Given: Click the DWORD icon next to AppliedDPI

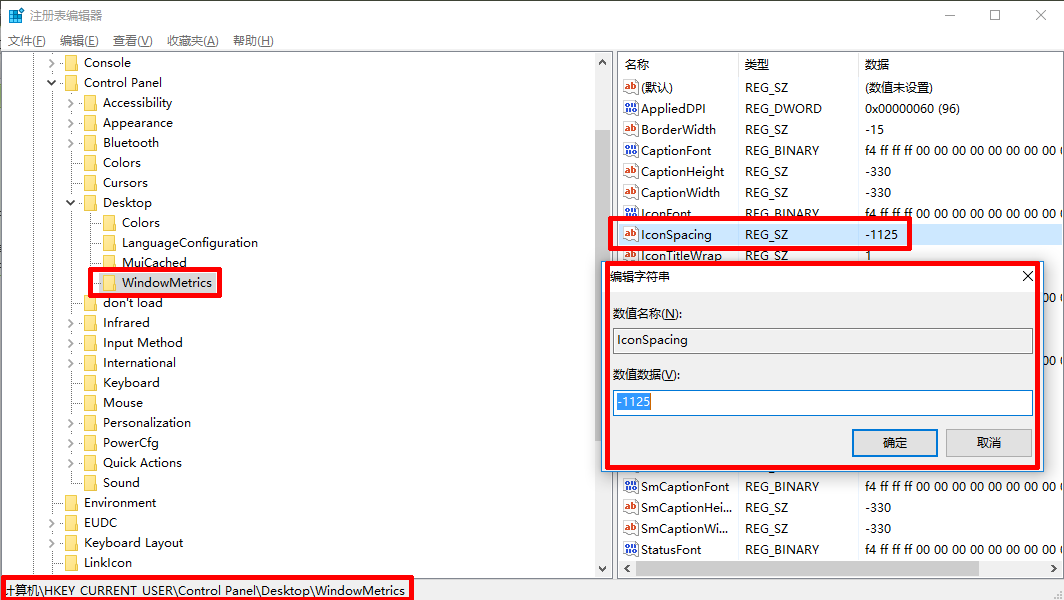Looking at the screenshot, I should coord(631,108).
